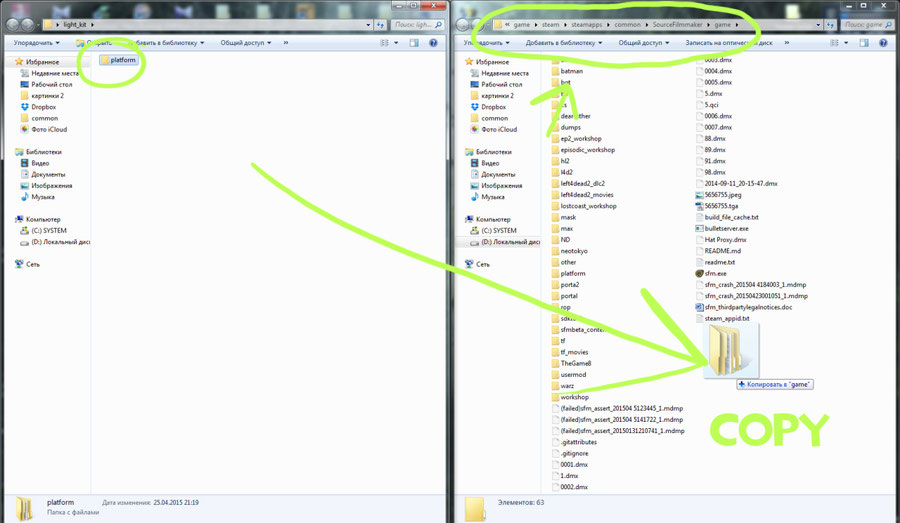Screen dimensions: 900x523
Task: Select bulletserver.exe file
Action: [x=726, y=228]
